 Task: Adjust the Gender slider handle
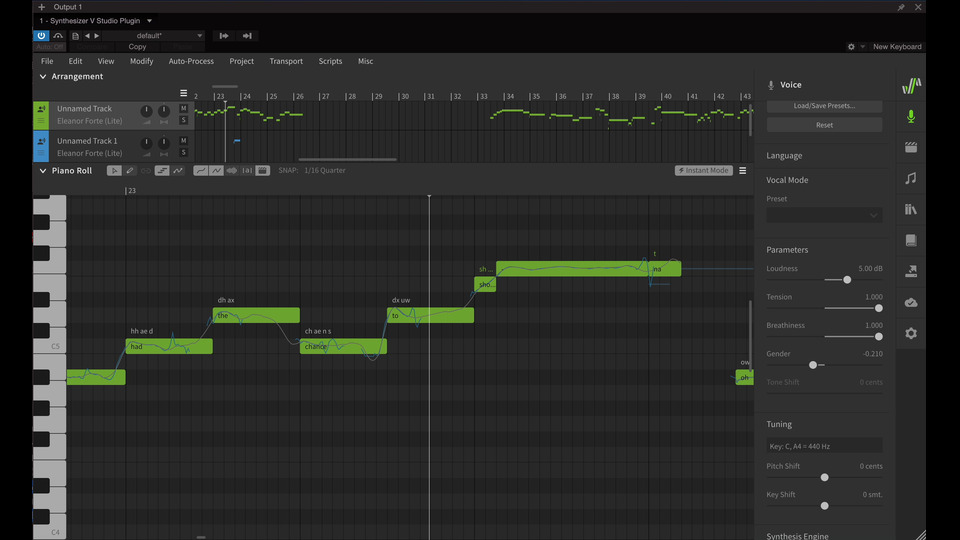813,365
